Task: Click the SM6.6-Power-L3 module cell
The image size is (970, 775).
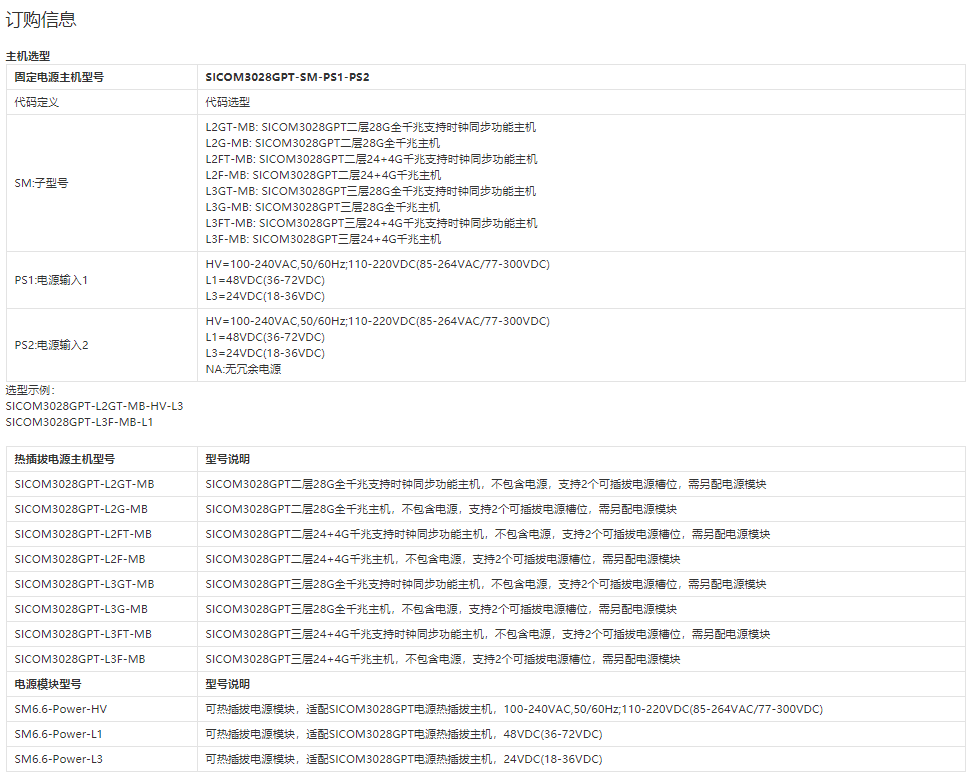Action: [59, 759]
